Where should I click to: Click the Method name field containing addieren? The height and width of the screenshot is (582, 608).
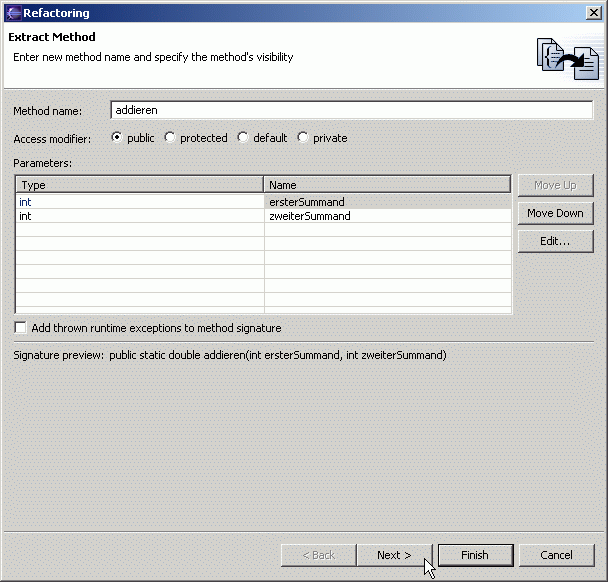pos(350,110)
